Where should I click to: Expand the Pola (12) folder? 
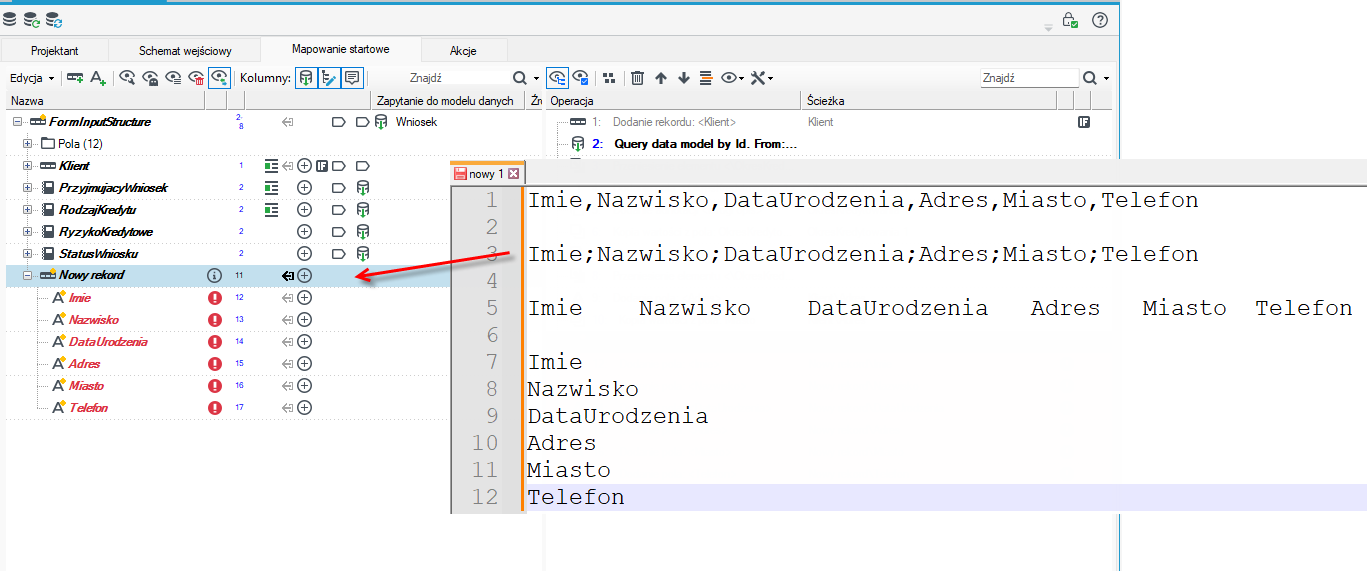pyautogui.click(x=28, y=144)
